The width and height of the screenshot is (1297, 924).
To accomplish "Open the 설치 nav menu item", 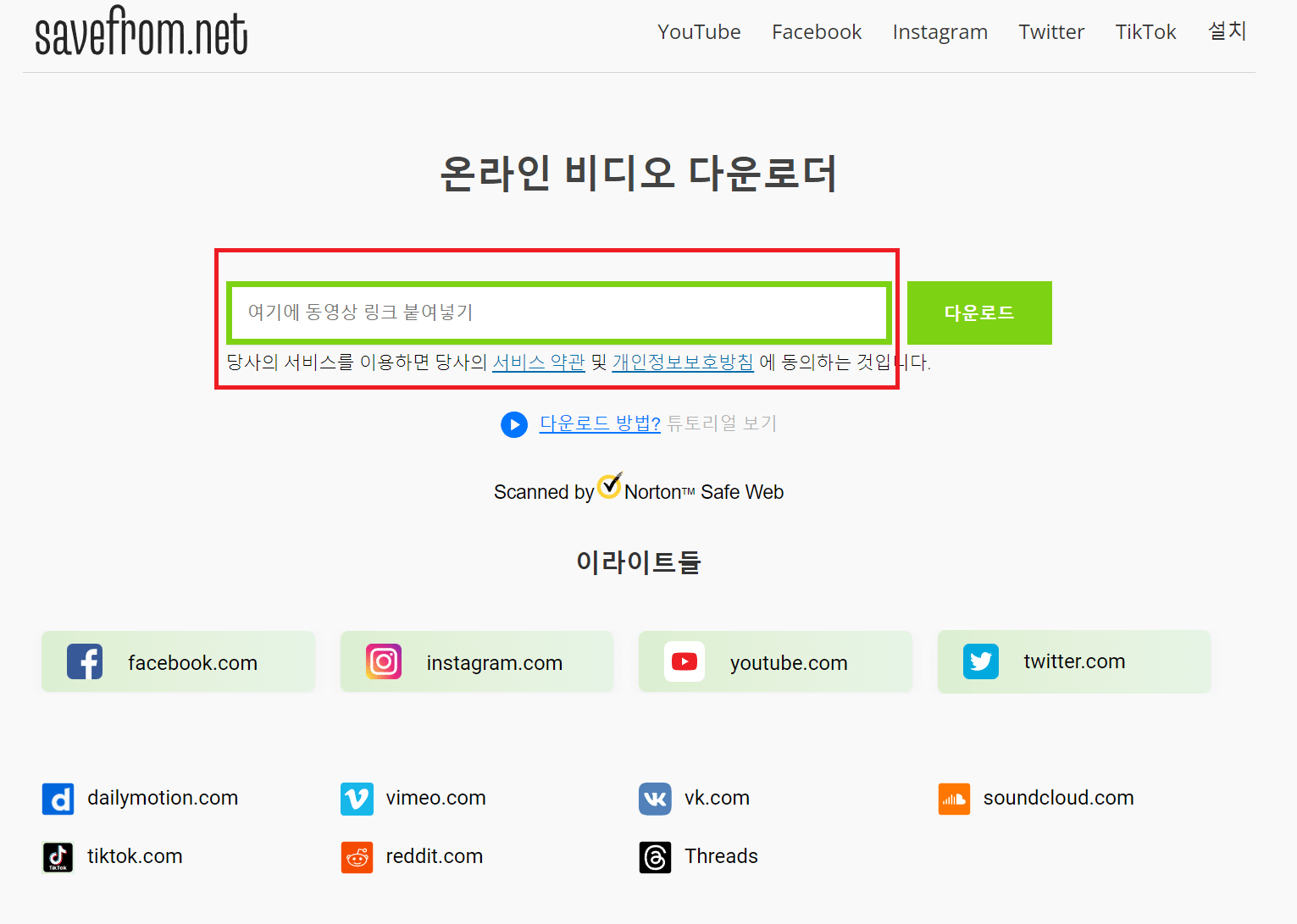I will pyautogui.click(x=1227, y=31).
